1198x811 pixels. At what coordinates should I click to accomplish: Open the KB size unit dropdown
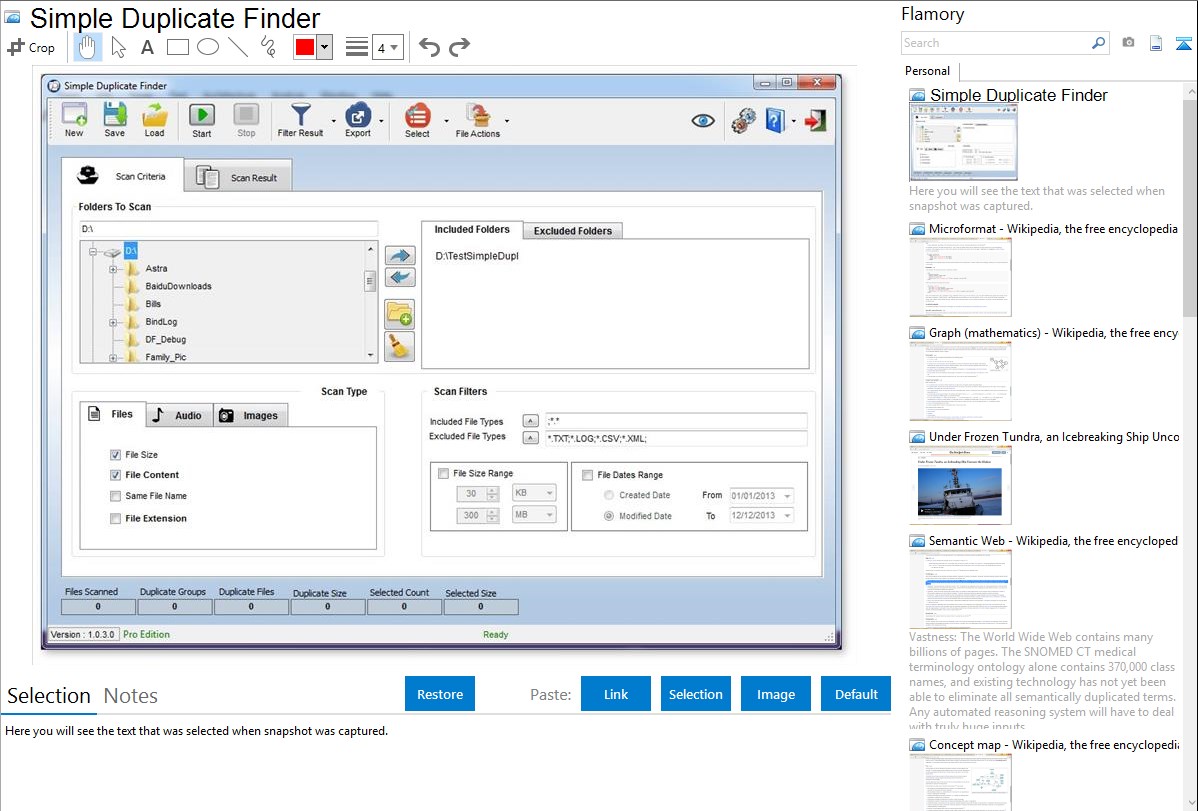533,493
